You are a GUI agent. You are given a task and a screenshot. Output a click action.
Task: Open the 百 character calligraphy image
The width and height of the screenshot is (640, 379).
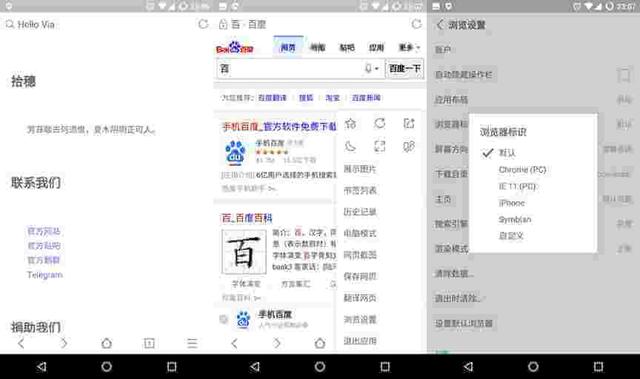244,252
